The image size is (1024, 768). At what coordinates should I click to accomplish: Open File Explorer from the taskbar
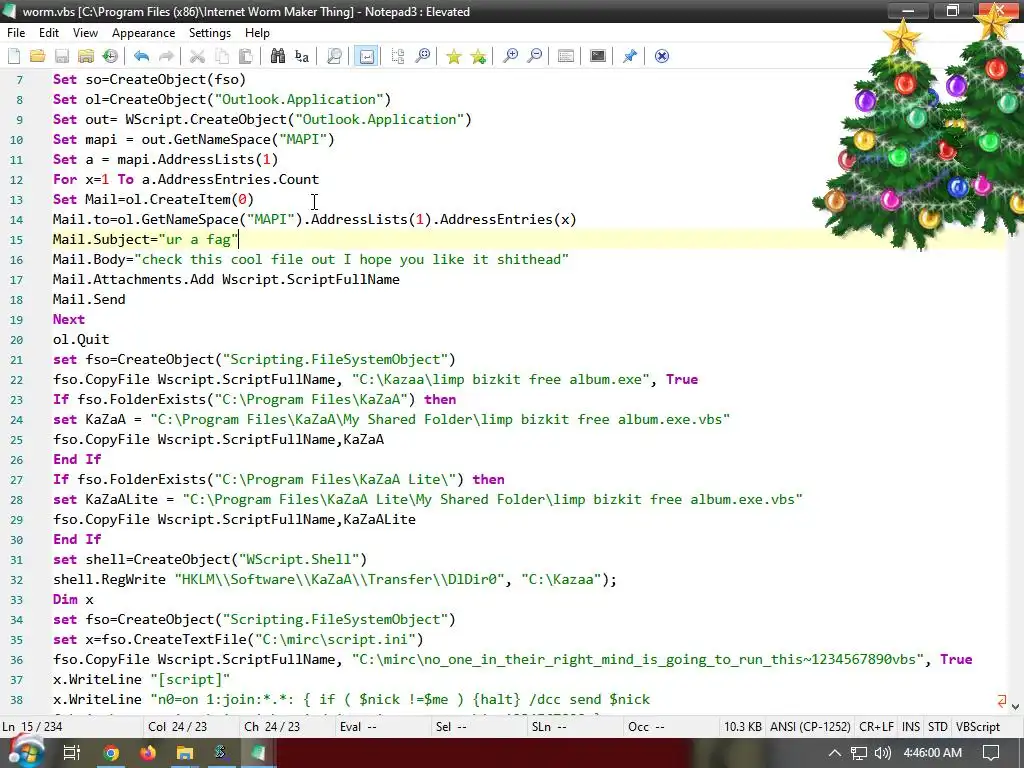pyautogui.click(x=185, y=753)
